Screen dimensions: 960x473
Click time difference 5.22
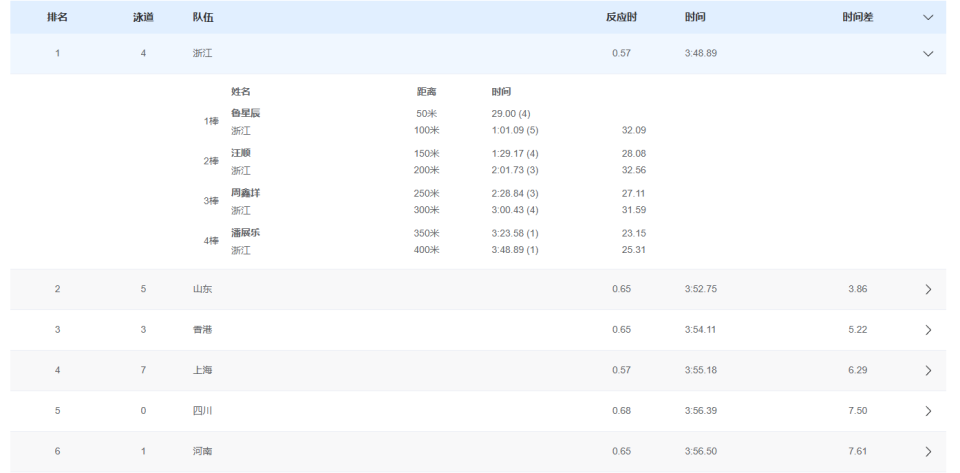858,329
